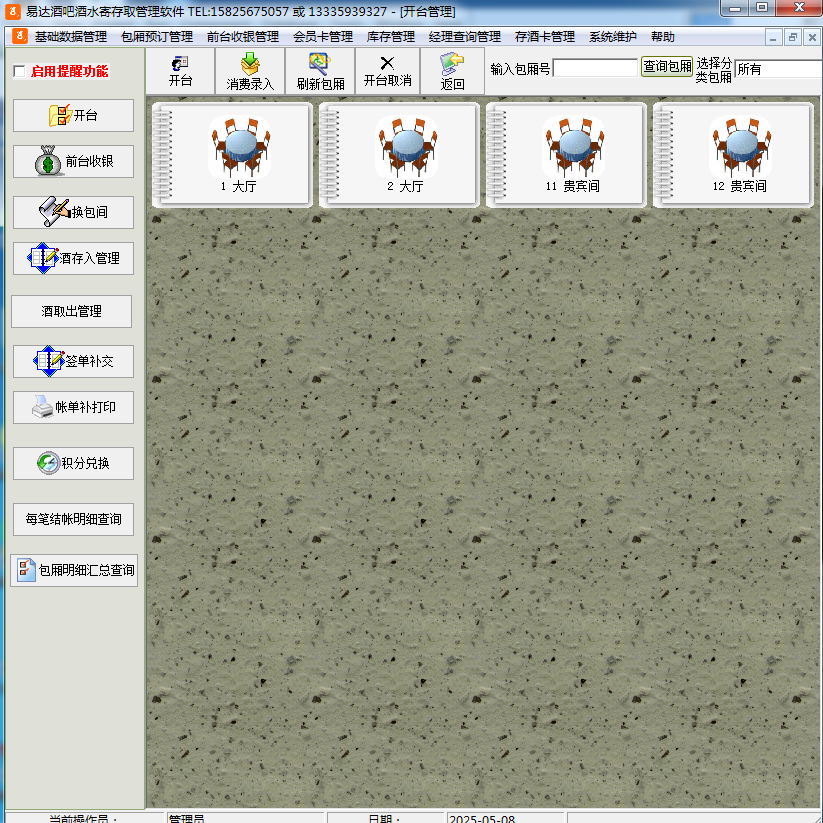Open the 基础数据管理 menu
Screen dimensions: 823x823
(x=71, y=37)
